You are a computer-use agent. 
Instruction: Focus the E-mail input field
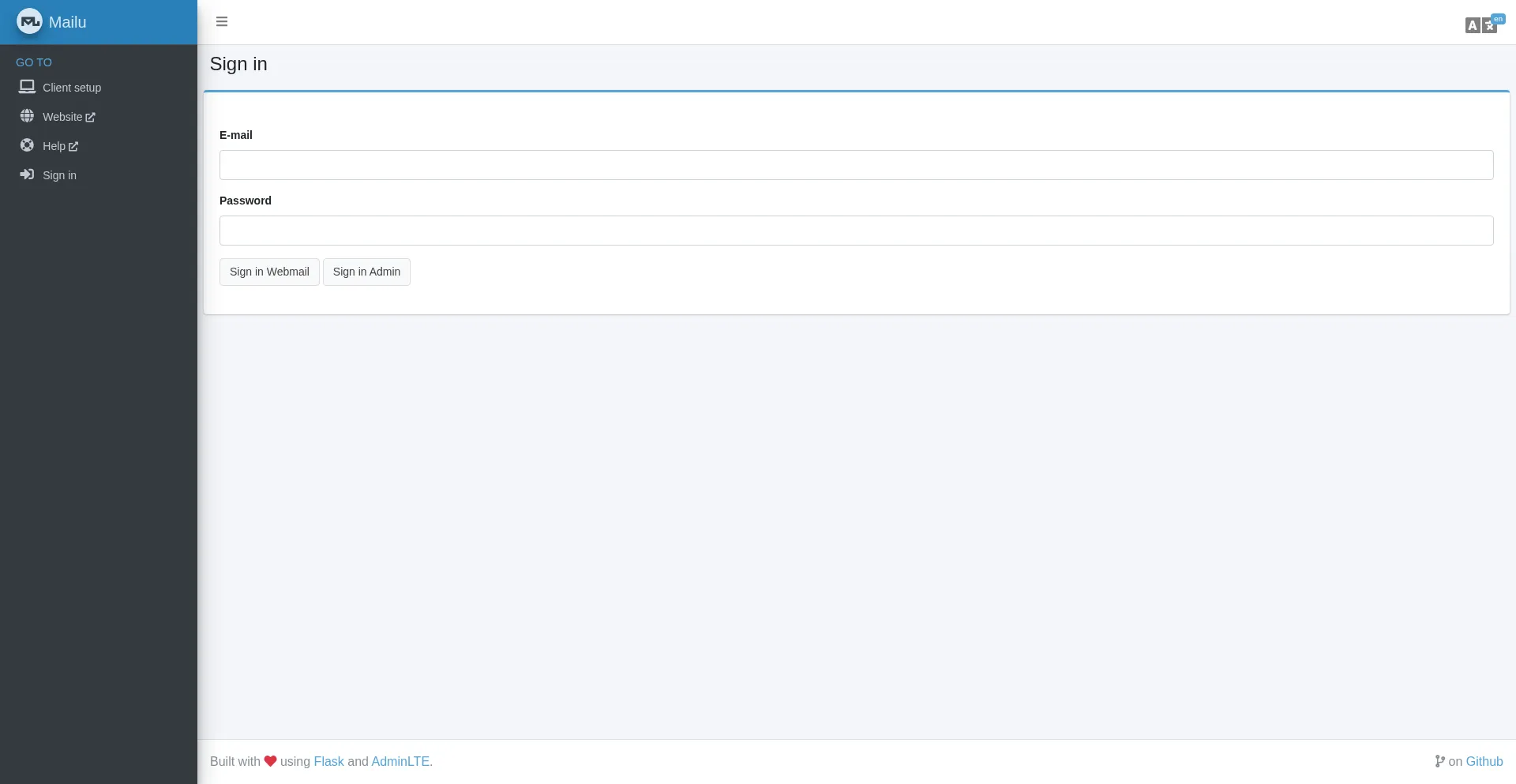coord(856,165)
